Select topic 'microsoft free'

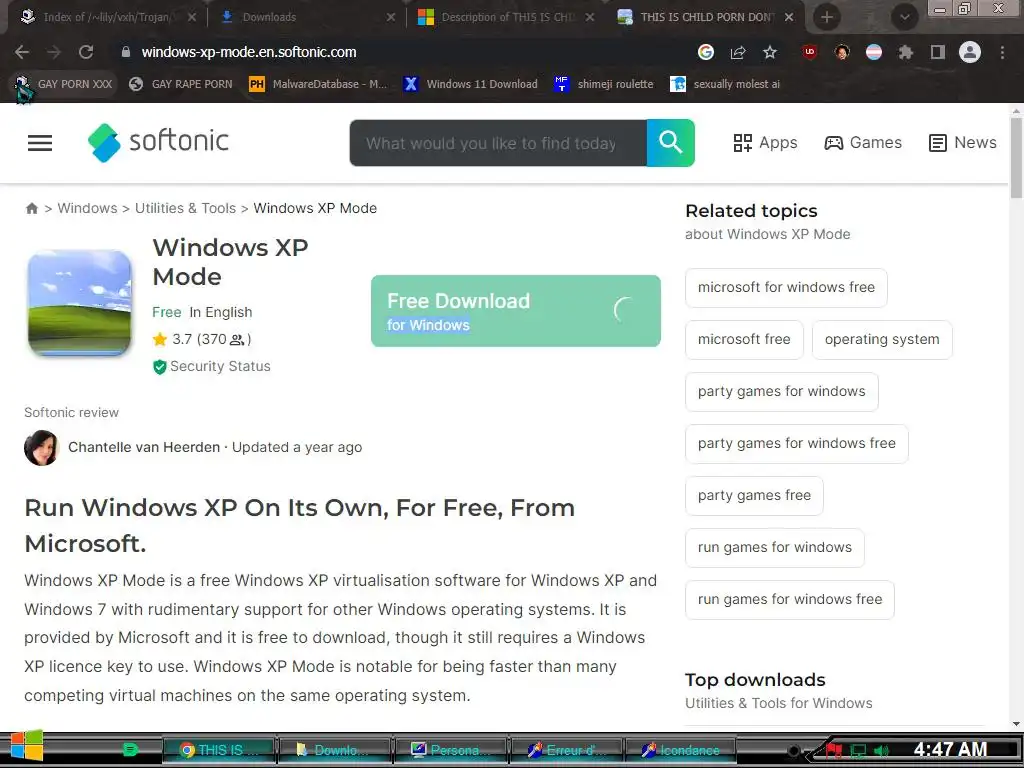(744, 340)
